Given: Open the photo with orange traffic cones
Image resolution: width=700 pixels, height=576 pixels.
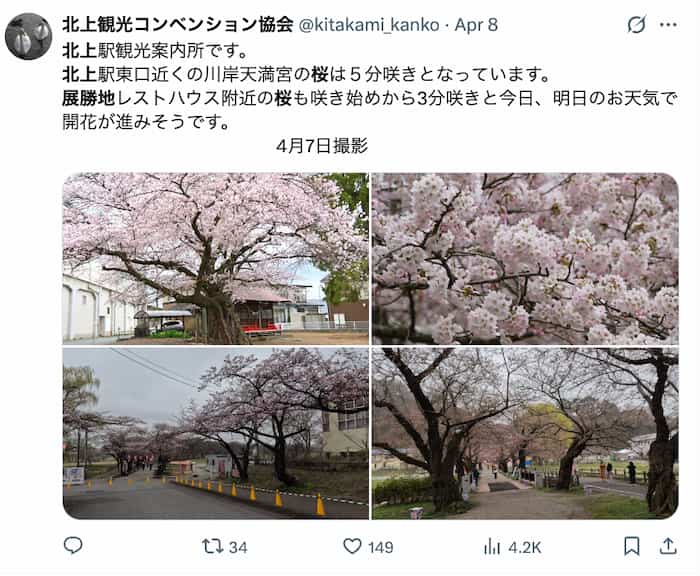Looking at the screenshot, I should coord(216,433).
